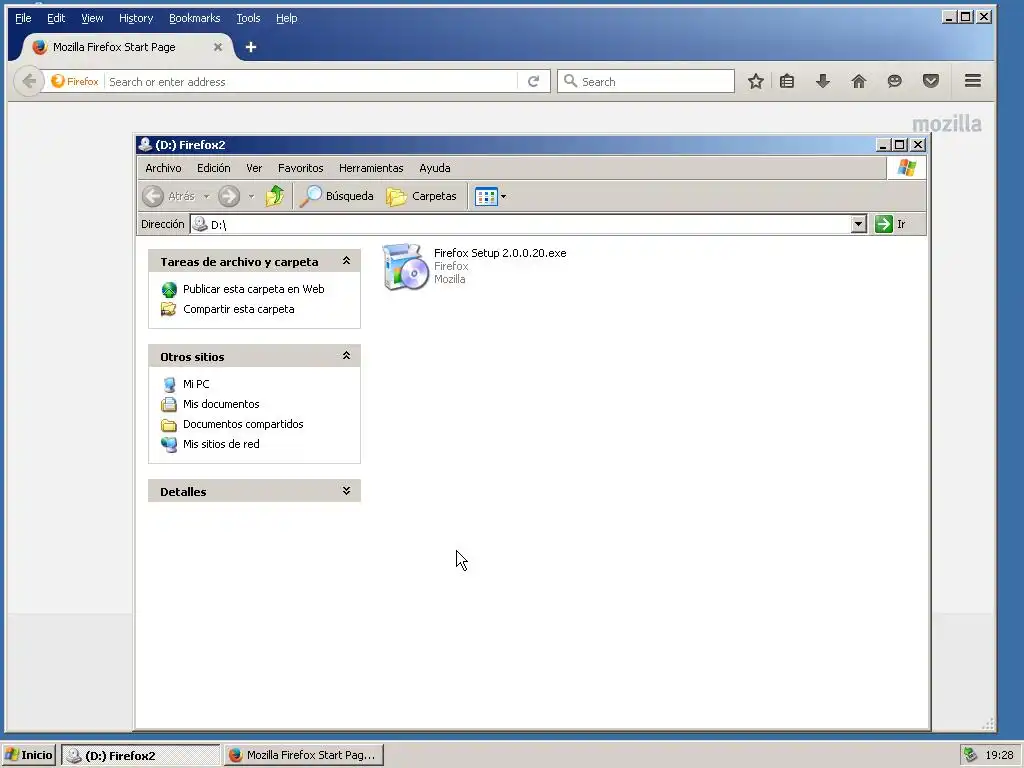
Task: Open Firefox downloads arrow icon
Action: (x=823, y=81)
